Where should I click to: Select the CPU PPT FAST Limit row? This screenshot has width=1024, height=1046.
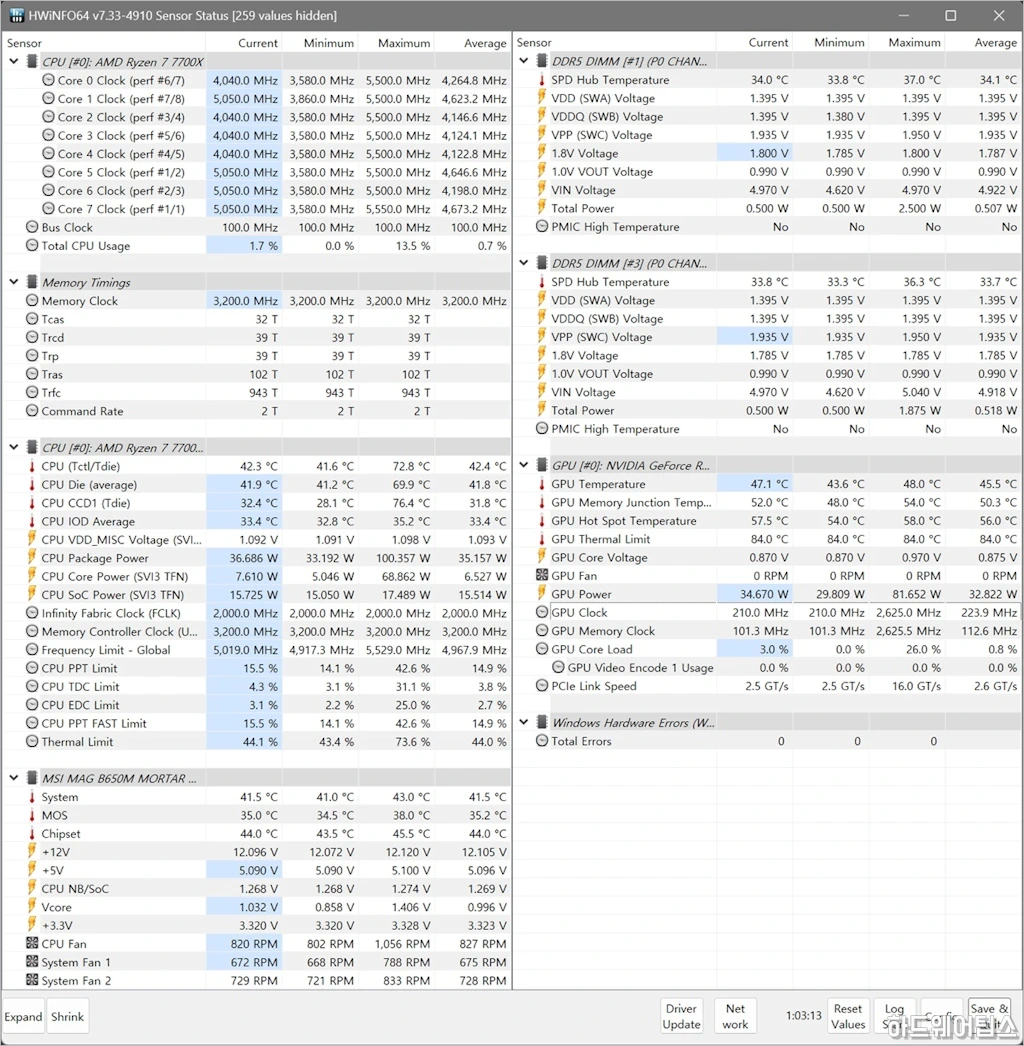point(258,723)
